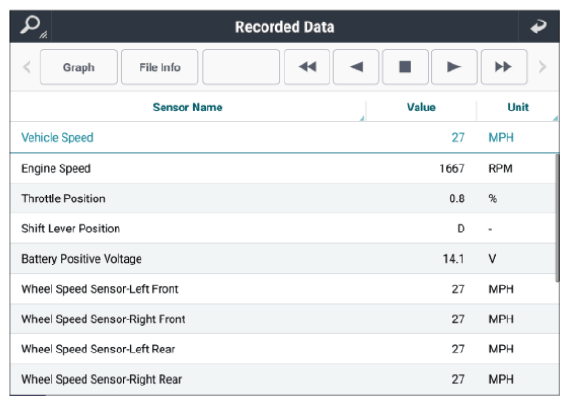
Task: Select the Engine Speed row
Action: 283,168
